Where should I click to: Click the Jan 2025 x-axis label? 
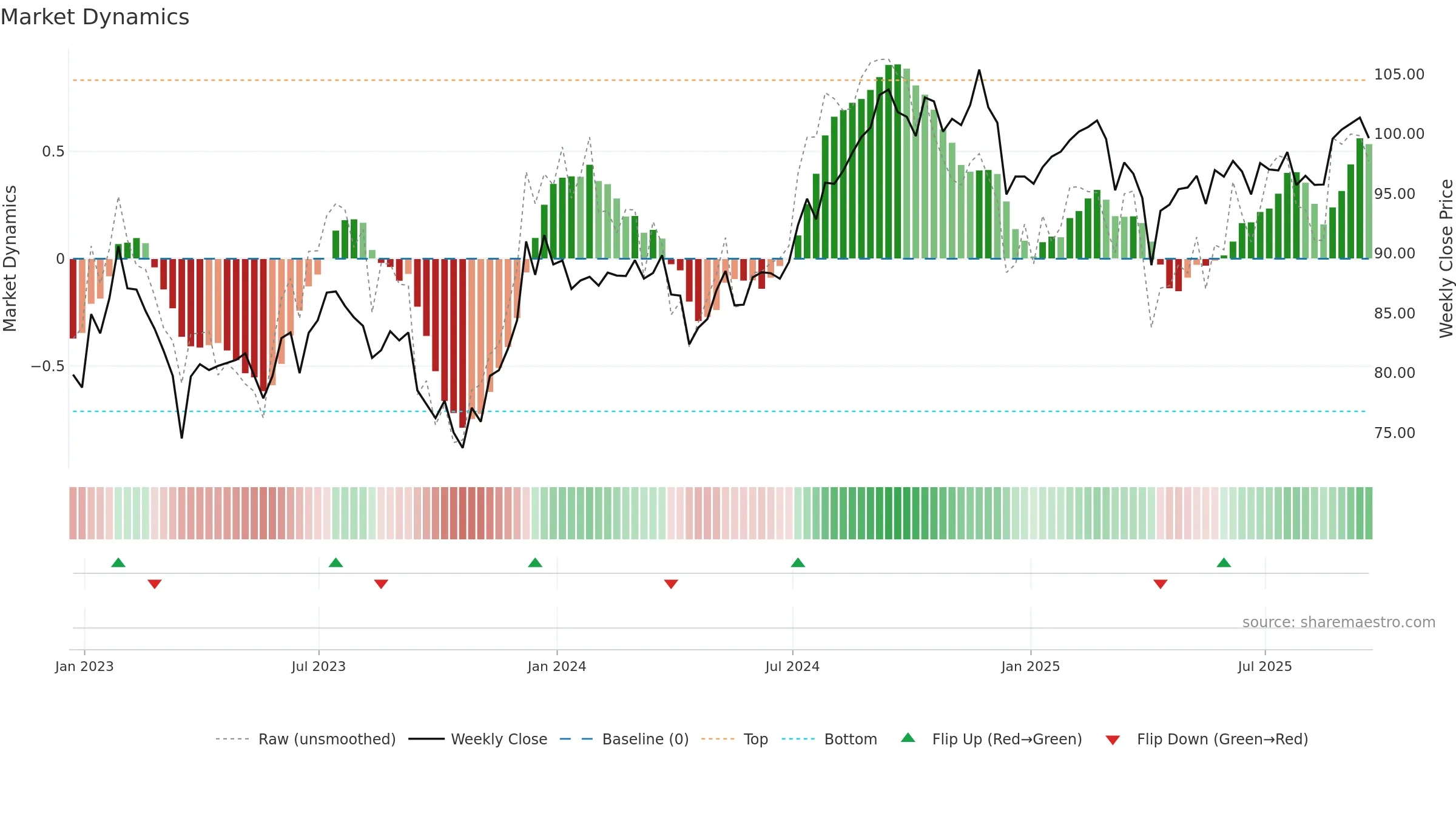[x=1031, y=666]
